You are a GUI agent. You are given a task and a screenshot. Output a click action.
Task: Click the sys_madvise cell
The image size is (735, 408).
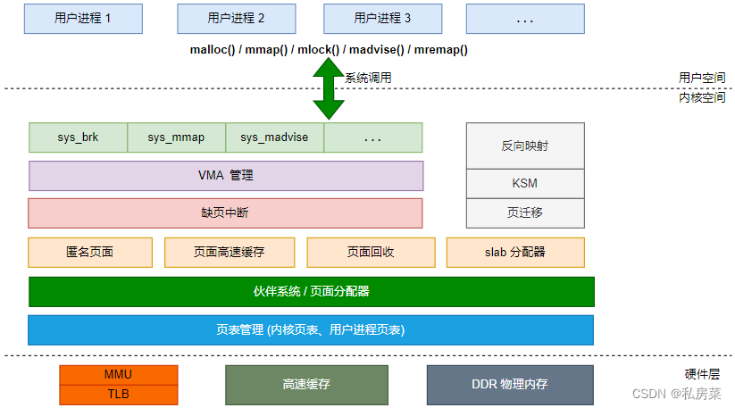(274, 137)
